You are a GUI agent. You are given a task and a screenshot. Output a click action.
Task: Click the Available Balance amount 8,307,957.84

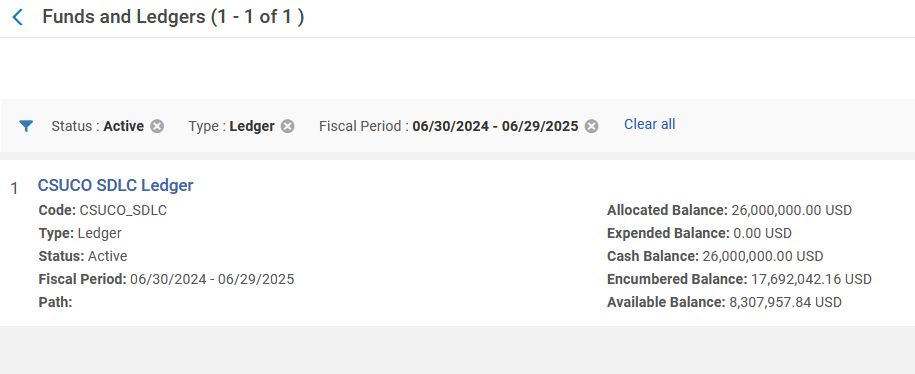point(785,302)
